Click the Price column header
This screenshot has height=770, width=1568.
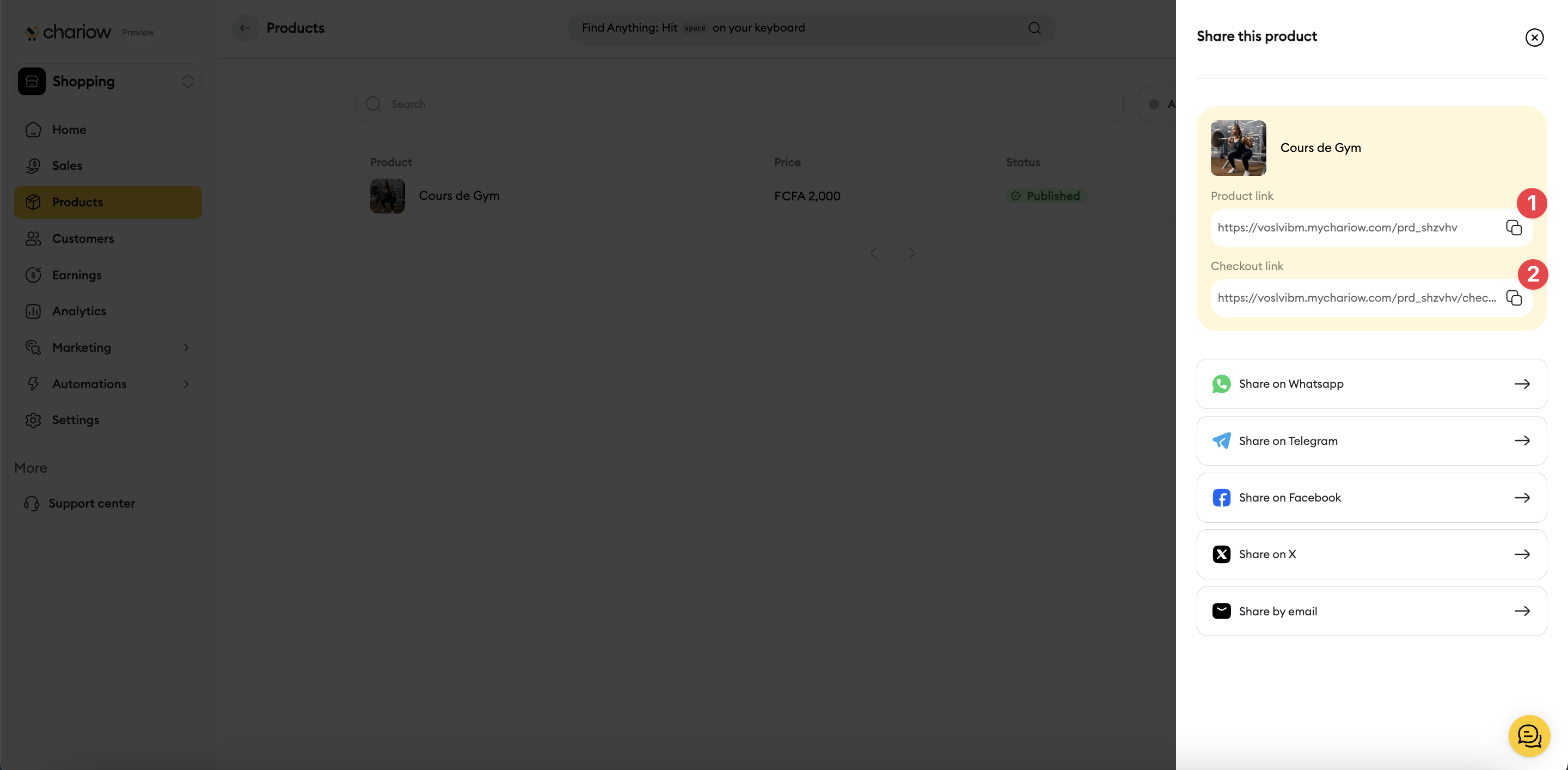pos(787,162)
